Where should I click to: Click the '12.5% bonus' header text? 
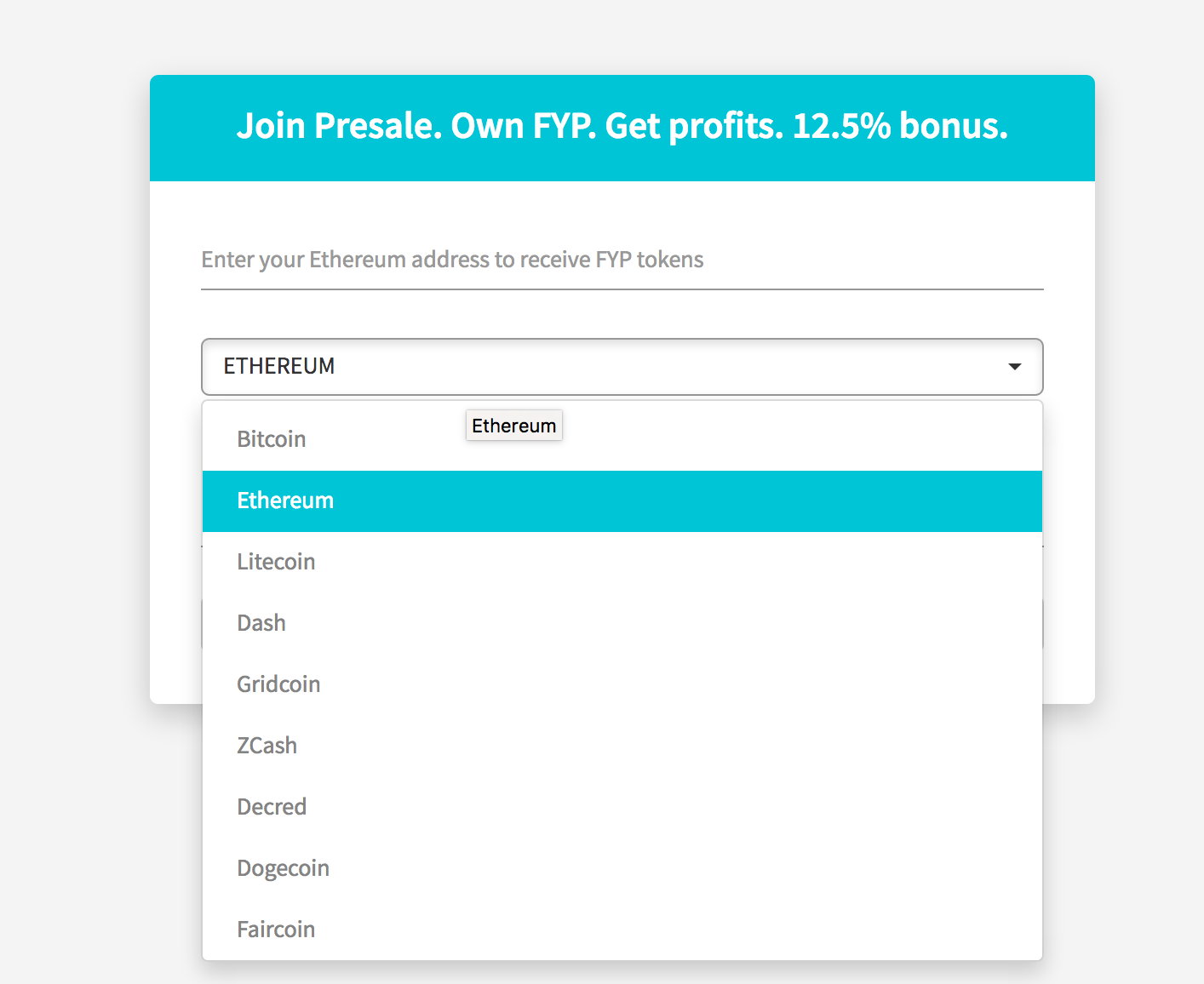pos(899,126)
